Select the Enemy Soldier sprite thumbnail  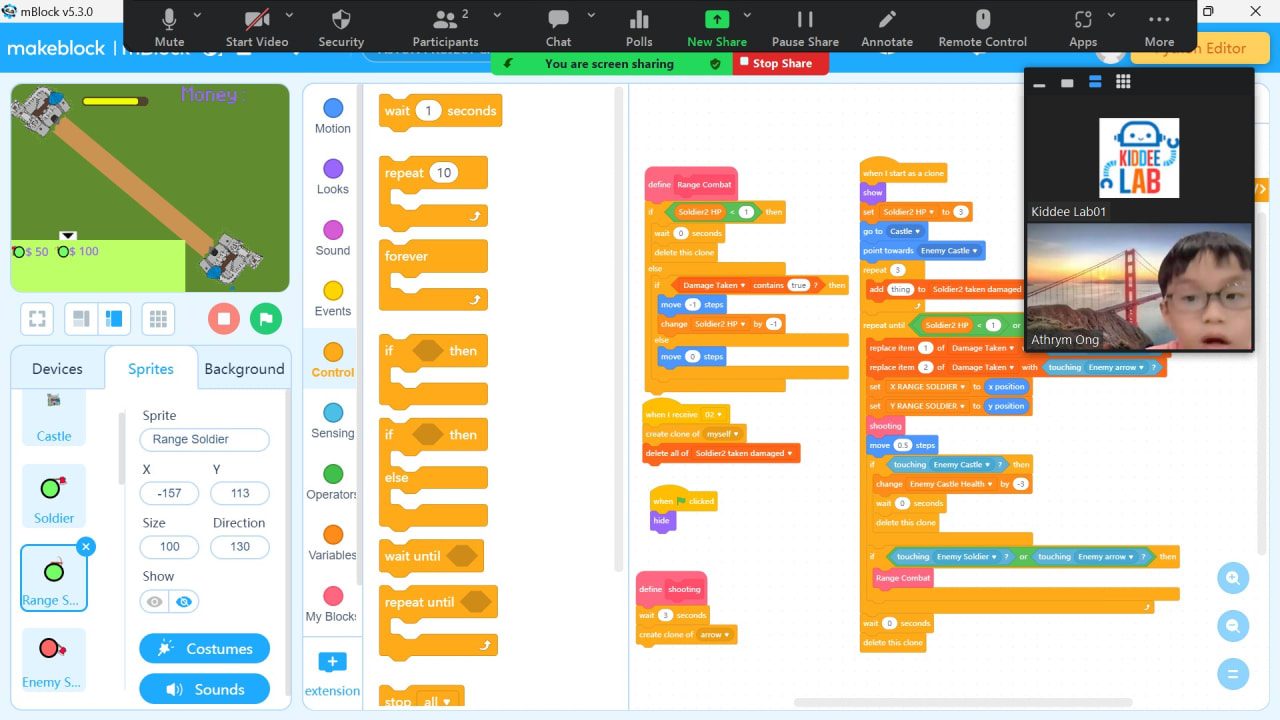[53, 660]
